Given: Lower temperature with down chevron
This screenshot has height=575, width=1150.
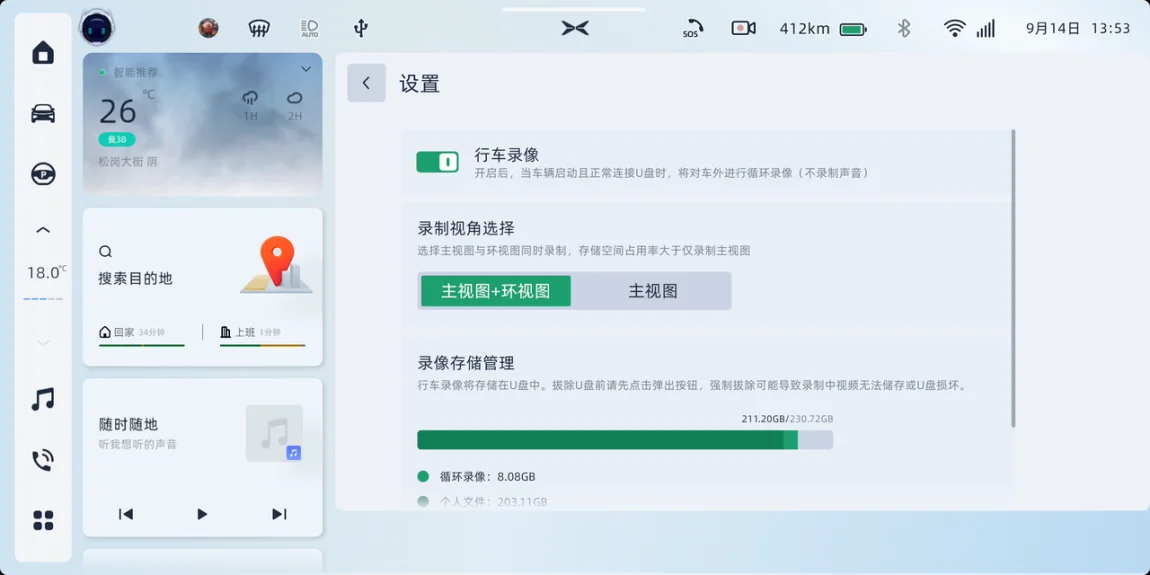Looking at the screenshot, I should click(43, 343).
